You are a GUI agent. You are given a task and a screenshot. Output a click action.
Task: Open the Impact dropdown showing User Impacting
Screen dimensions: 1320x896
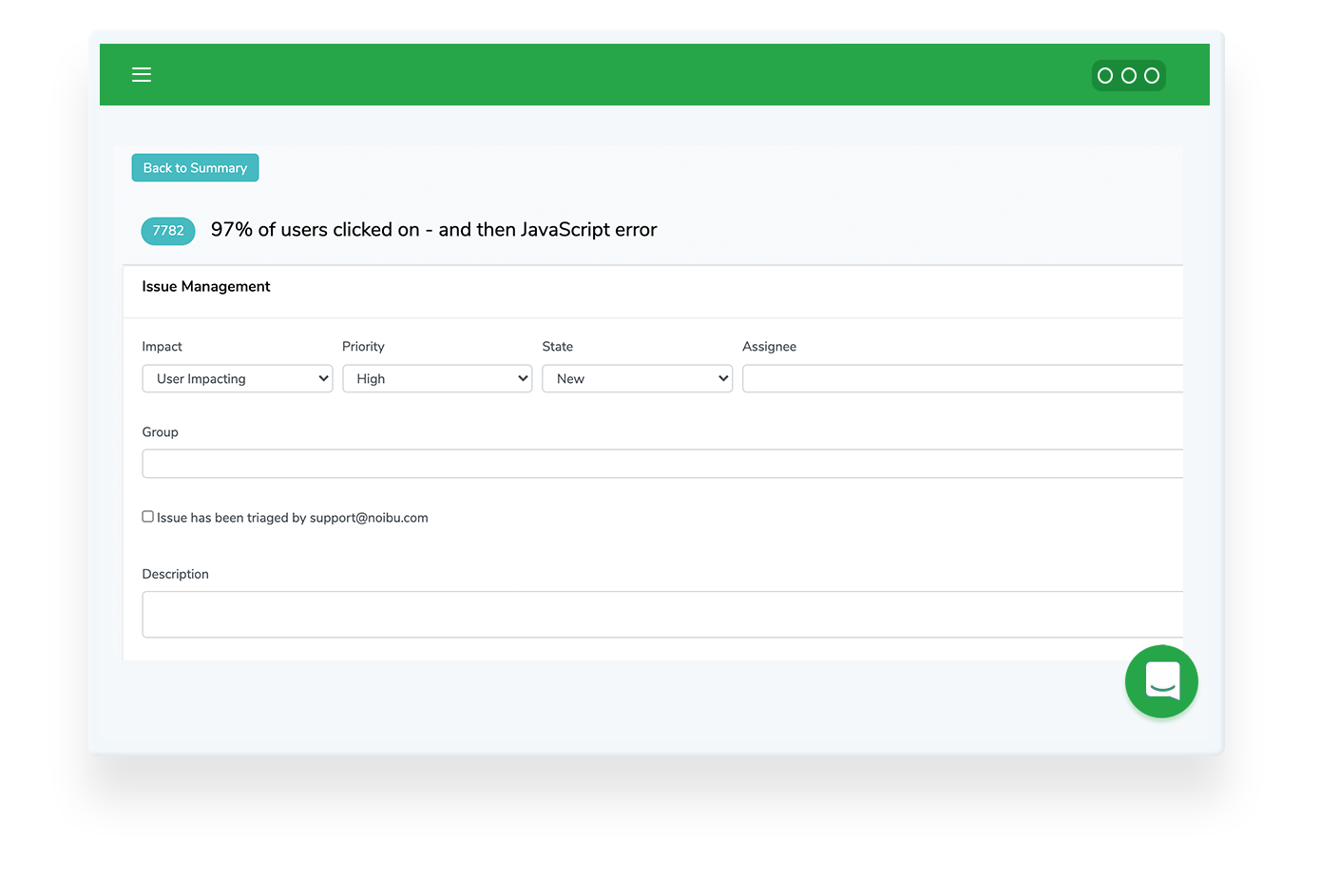[238, 378]
